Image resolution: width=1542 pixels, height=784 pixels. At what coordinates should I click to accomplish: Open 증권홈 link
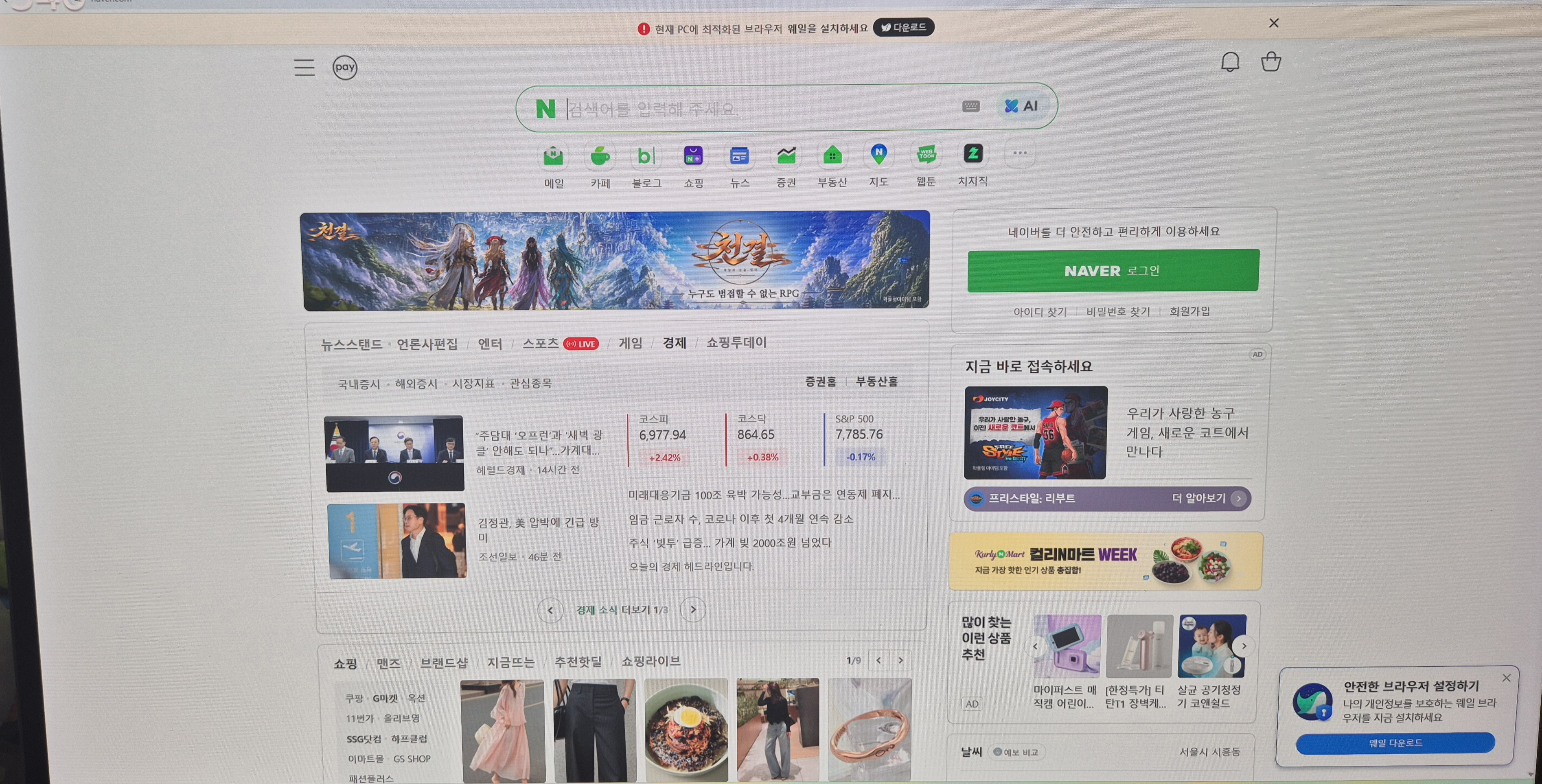[x=820, y=382]
